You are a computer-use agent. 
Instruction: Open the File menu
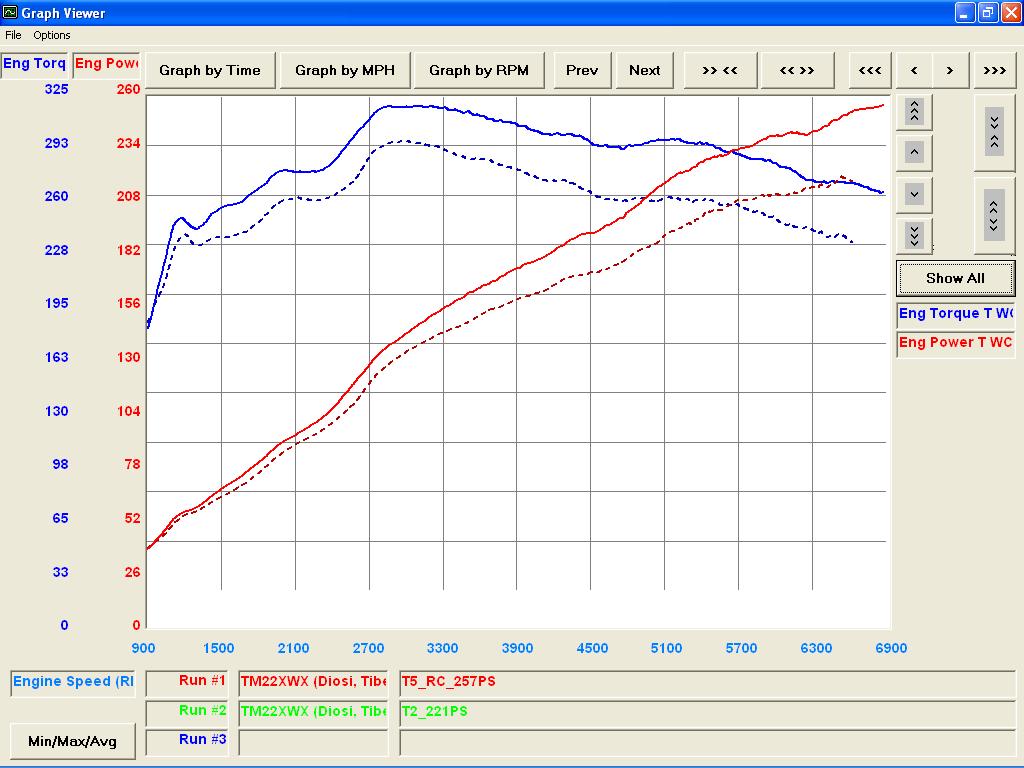(x=13, y=35)
